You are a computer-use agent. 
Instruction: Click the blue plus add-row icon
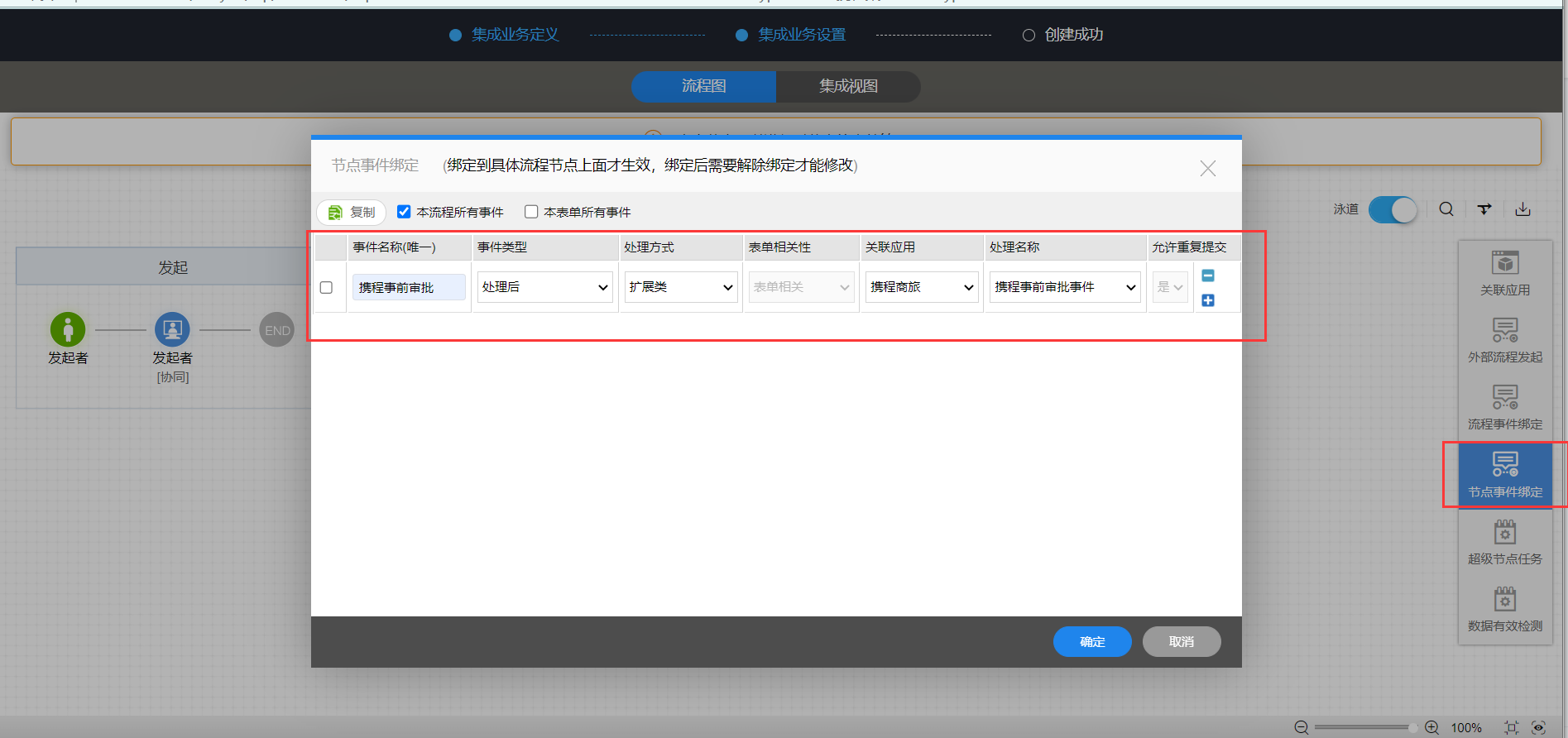tap(1208, 300)
